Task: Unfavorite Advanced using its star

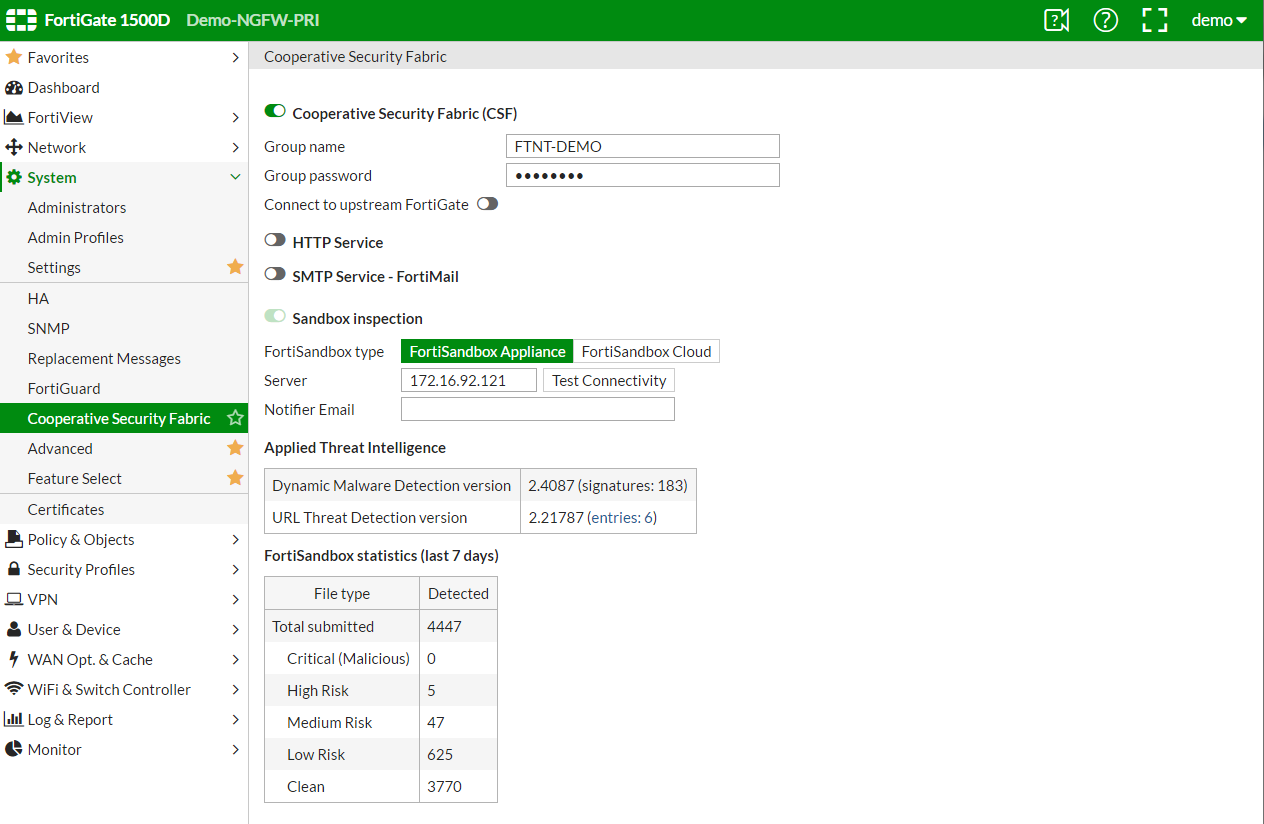Action: tap(235, 448)
